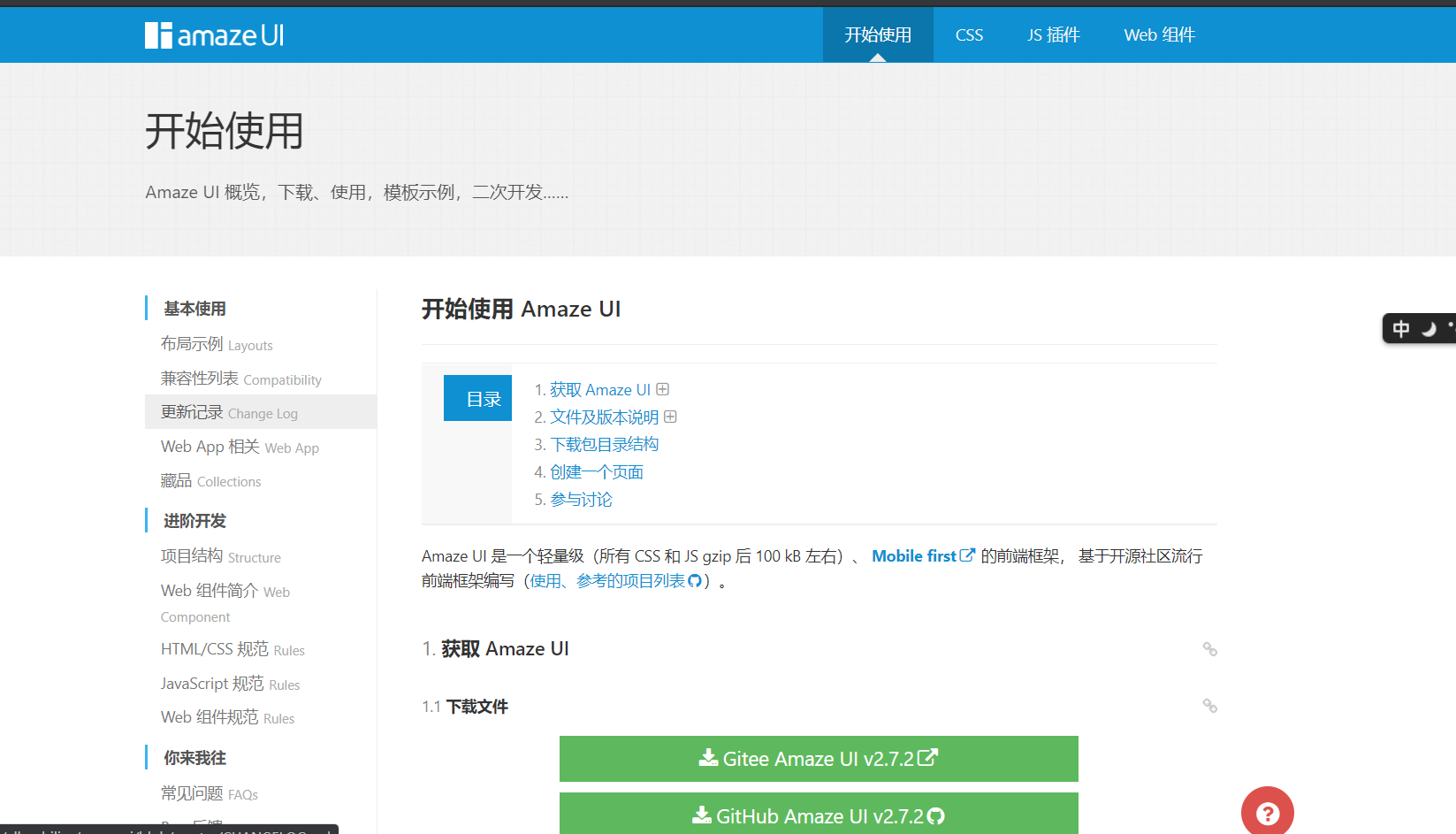Open the JS 插件 navigation tab
Viewport: 1456px width, 834px height.
tap(1053, 34)
